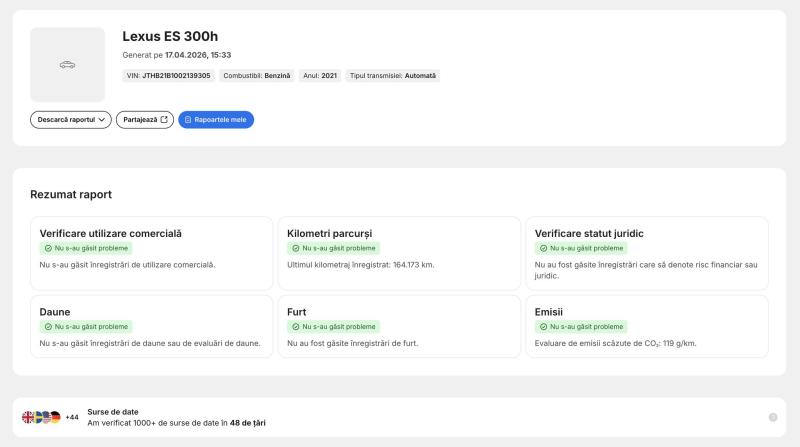Click the UK flag in data sources

(x=28, y=417)
